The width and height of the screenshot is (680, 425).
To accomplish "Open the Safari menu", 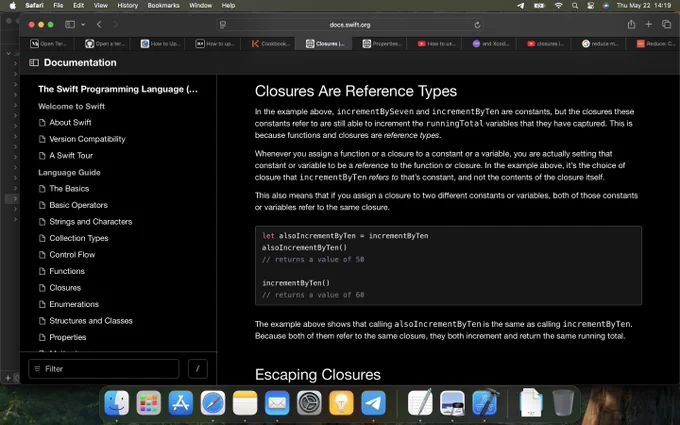I will point(34,6).
